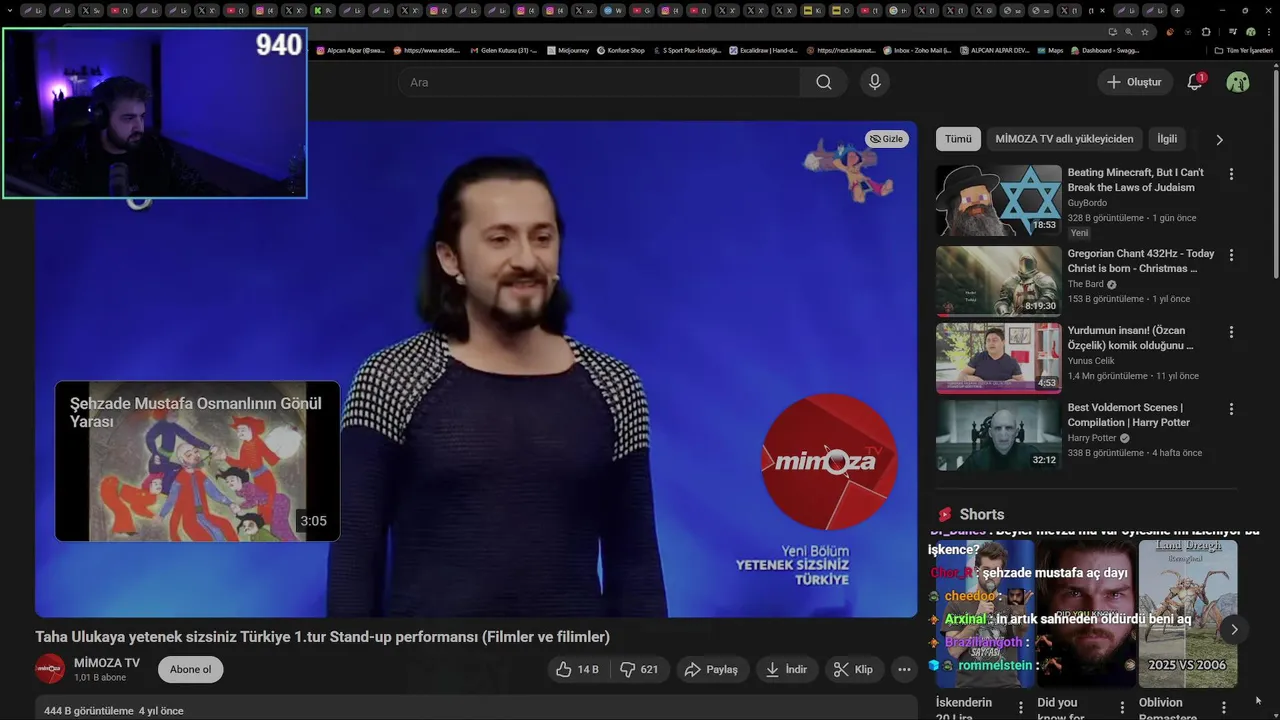Image resolution: width=1280 pixels, height=720 pixels.
Task: Dislike the video showing 621
Action: 640,670
